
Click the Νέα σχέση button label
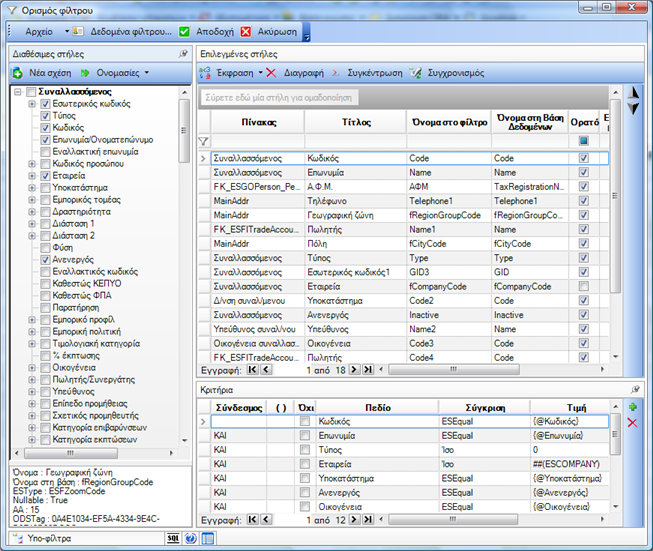pos(50,73)
